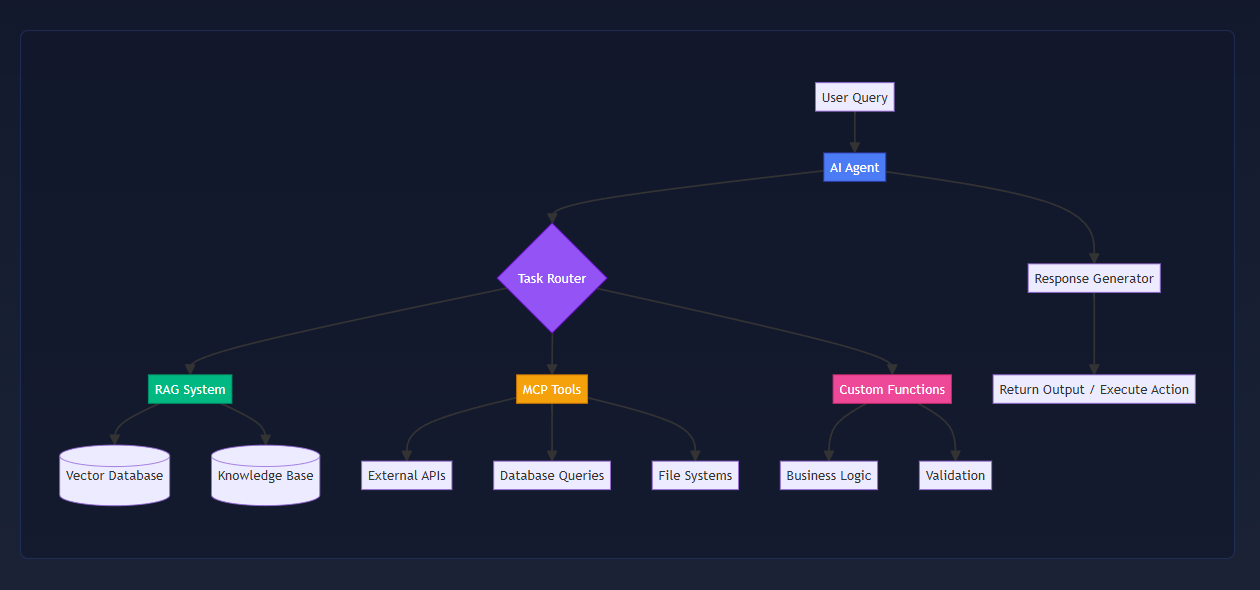Click the purple Task Router diamond

(x=552, y=278)
